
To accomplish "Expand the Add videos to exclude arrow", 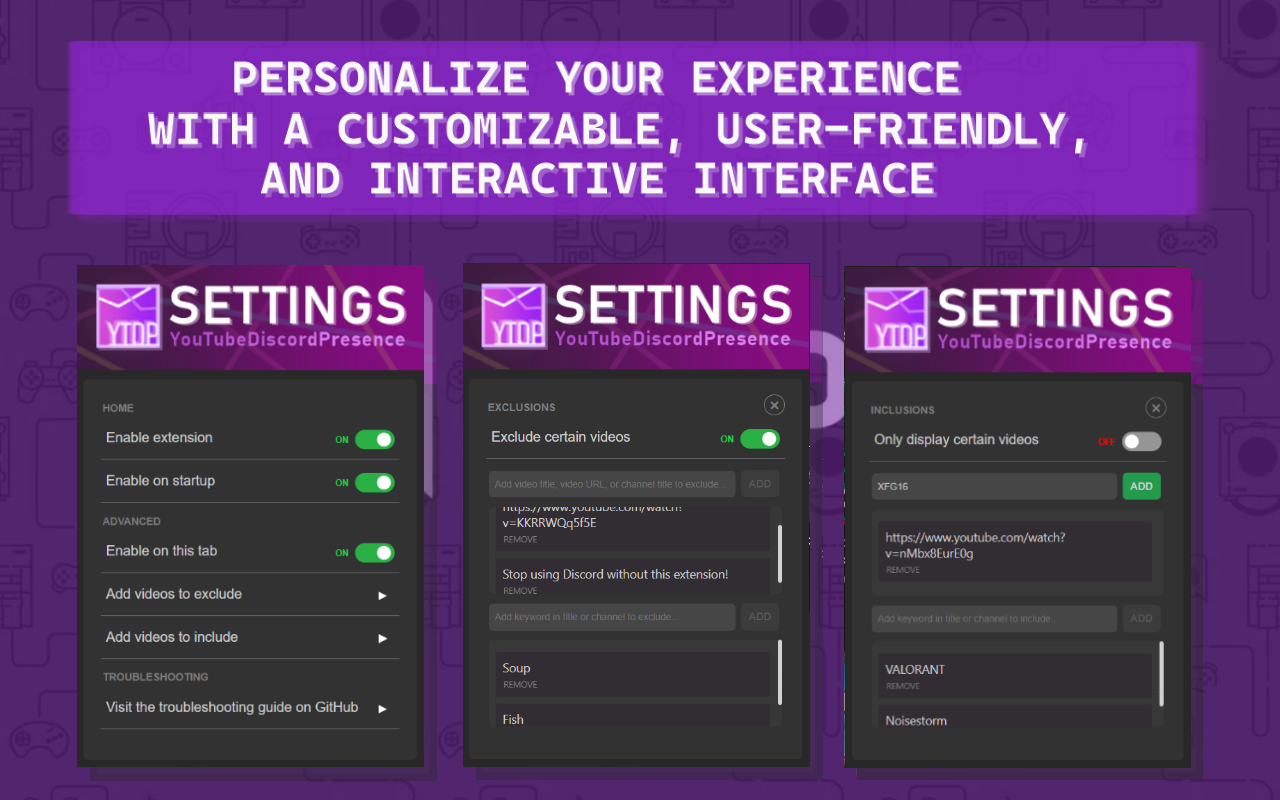I will [382, 595].
